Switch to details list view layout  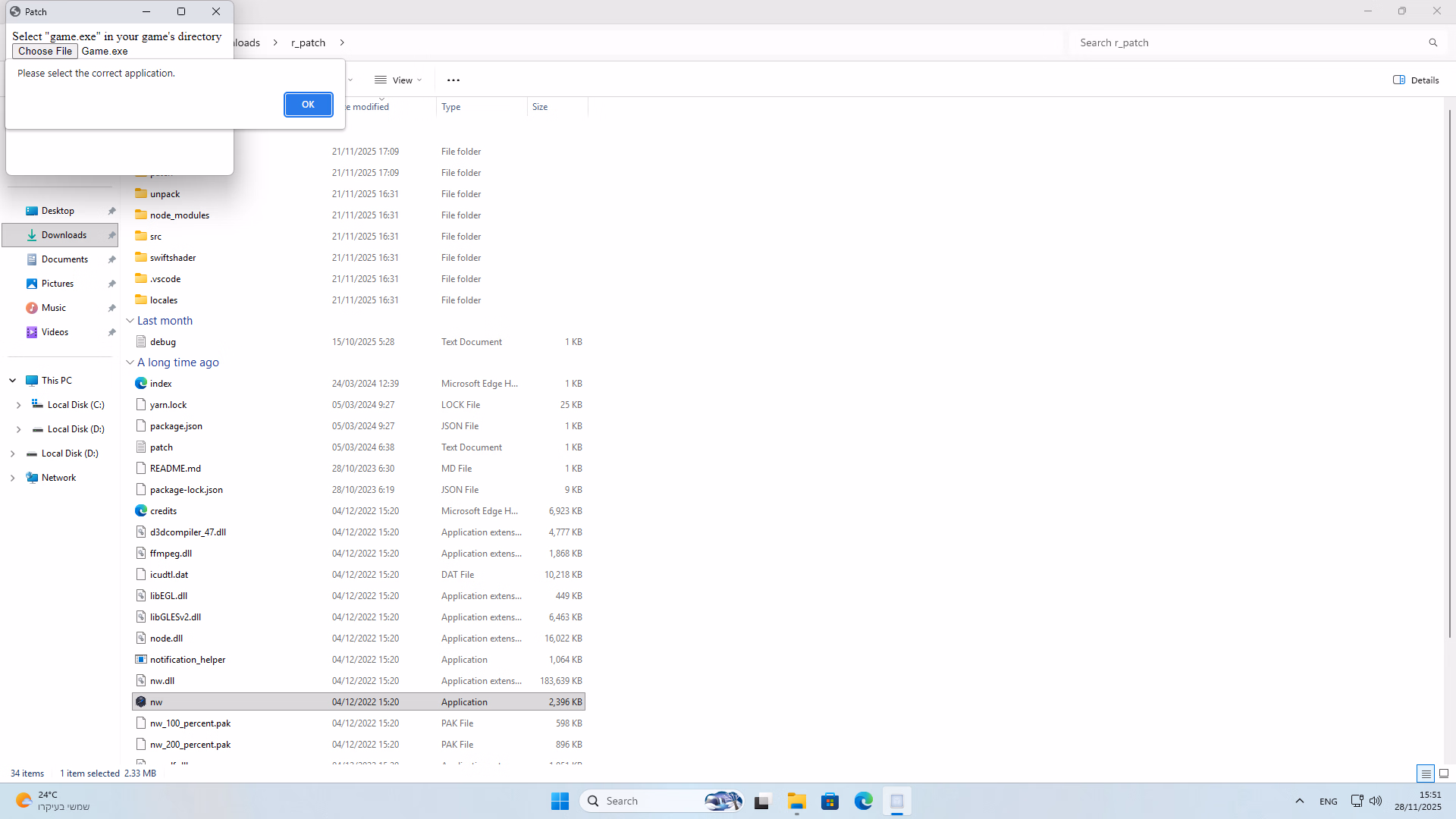pyautogui.click(x=1426, y=773)
